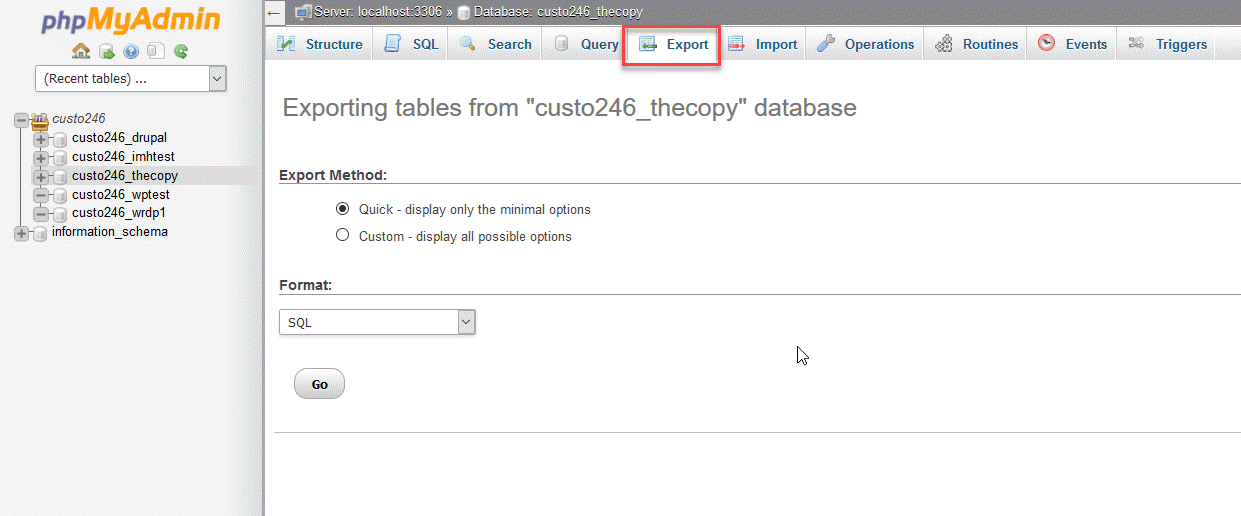Screen dimensions: 1241x516
Task: Open the SQL format dropdown
Action: point(377,322)
